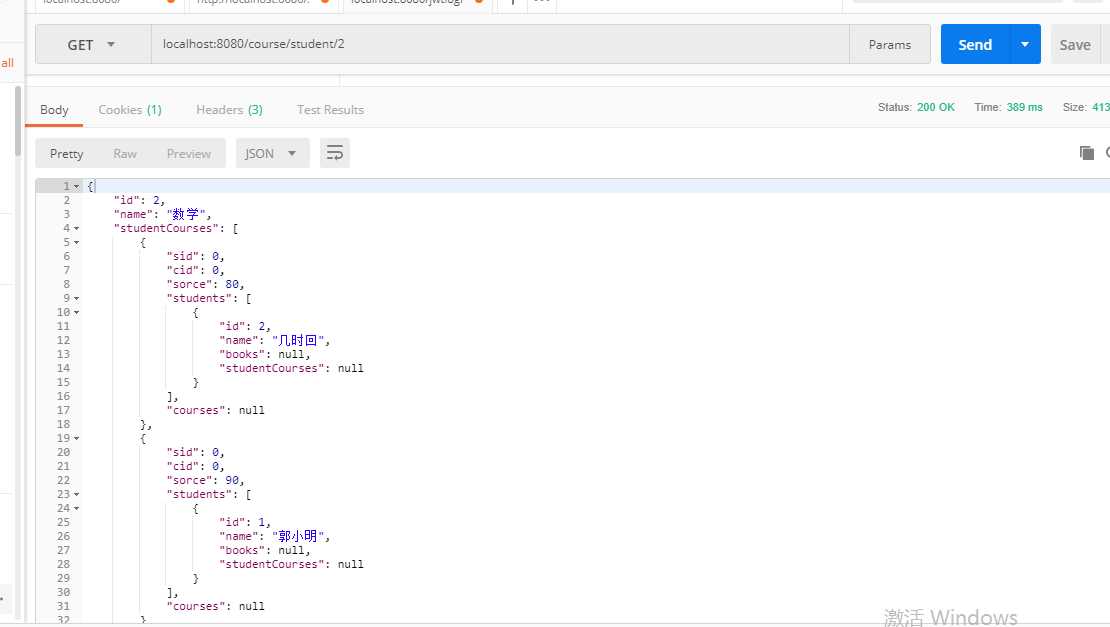This screenshot has width=1110, height=627.
Task: Send the request
Action: 975,45
